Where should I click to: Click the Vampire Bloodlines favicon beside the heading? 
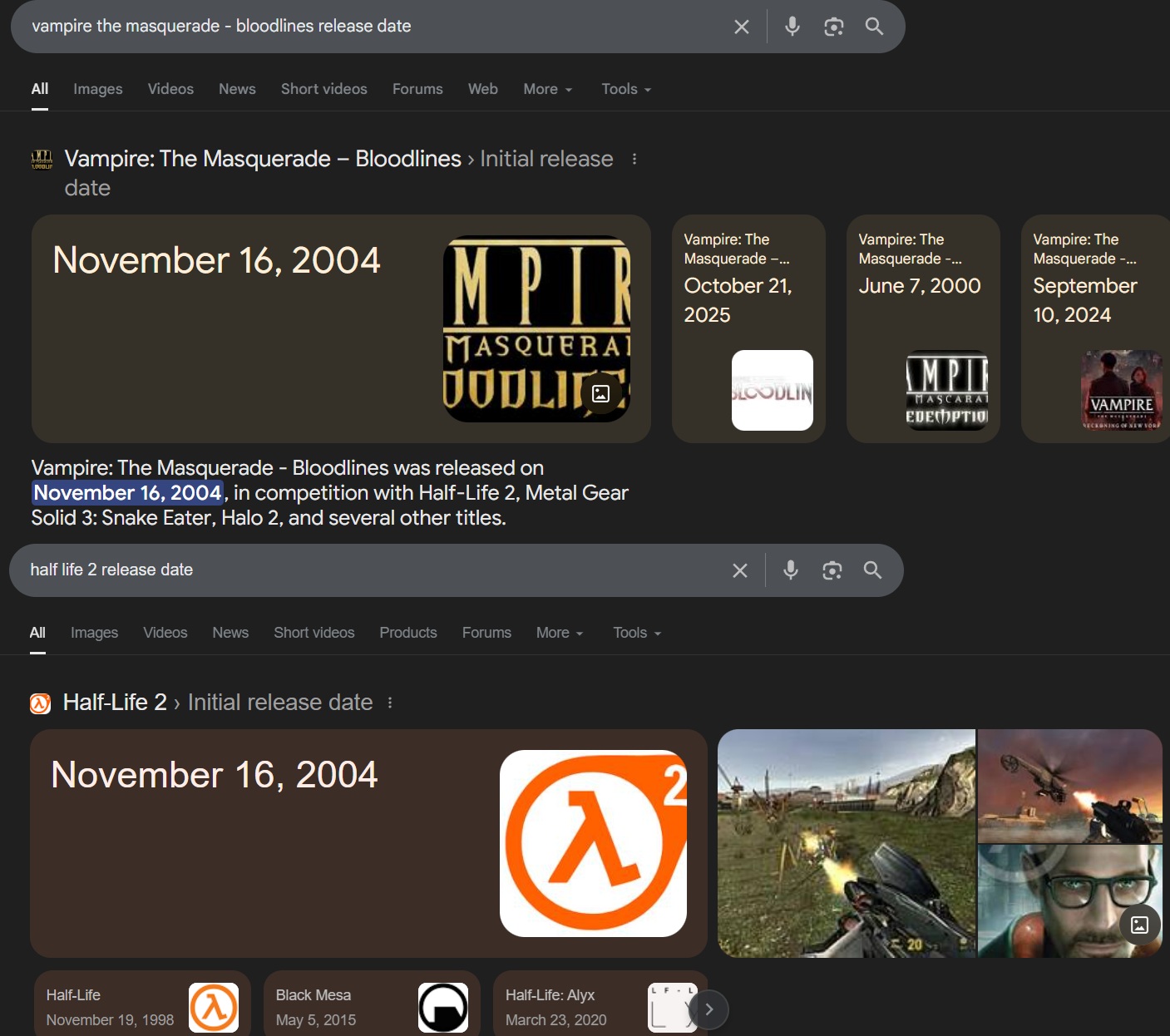(42, 160)
